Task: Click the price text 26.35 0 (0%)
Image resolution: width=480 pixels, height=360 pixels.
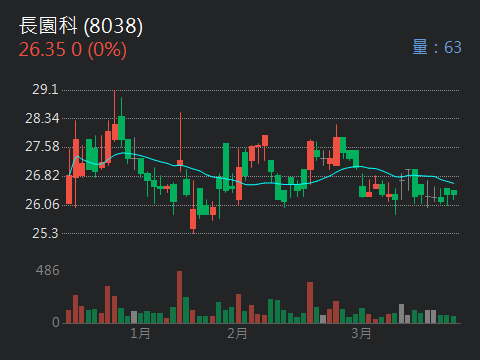Action: pyautogui.click(x=73, y=50)
